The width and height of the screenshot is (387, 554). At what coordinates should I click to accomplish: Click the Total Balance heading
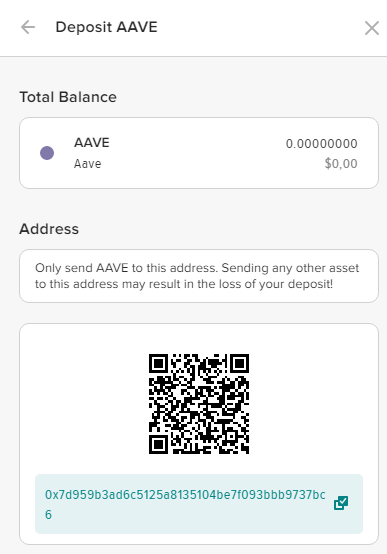click(x=68, y=97)
